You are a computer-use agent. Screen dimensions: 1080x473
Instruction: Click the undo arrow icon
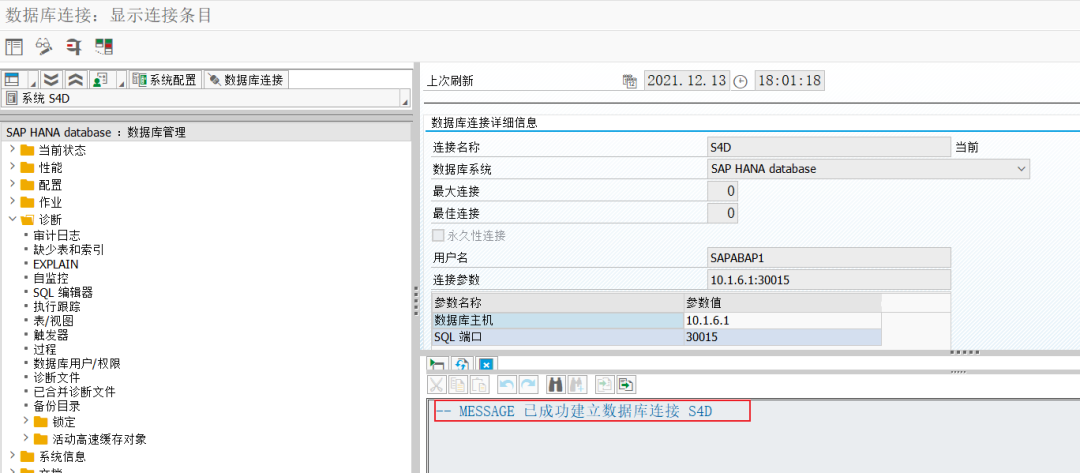pos(506,384)
